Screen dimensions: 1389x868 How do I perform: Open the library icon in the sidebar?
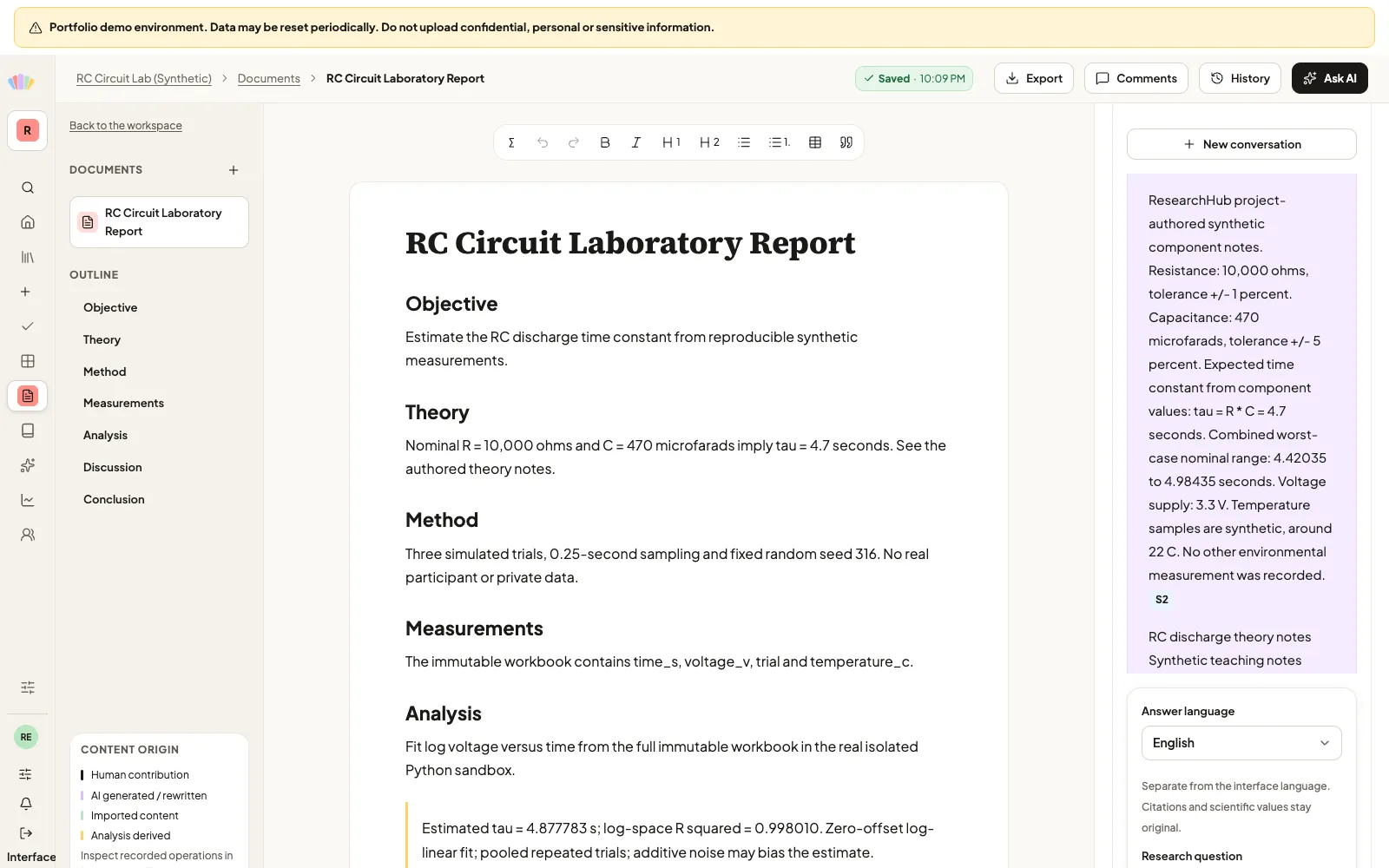coord(28,257)
